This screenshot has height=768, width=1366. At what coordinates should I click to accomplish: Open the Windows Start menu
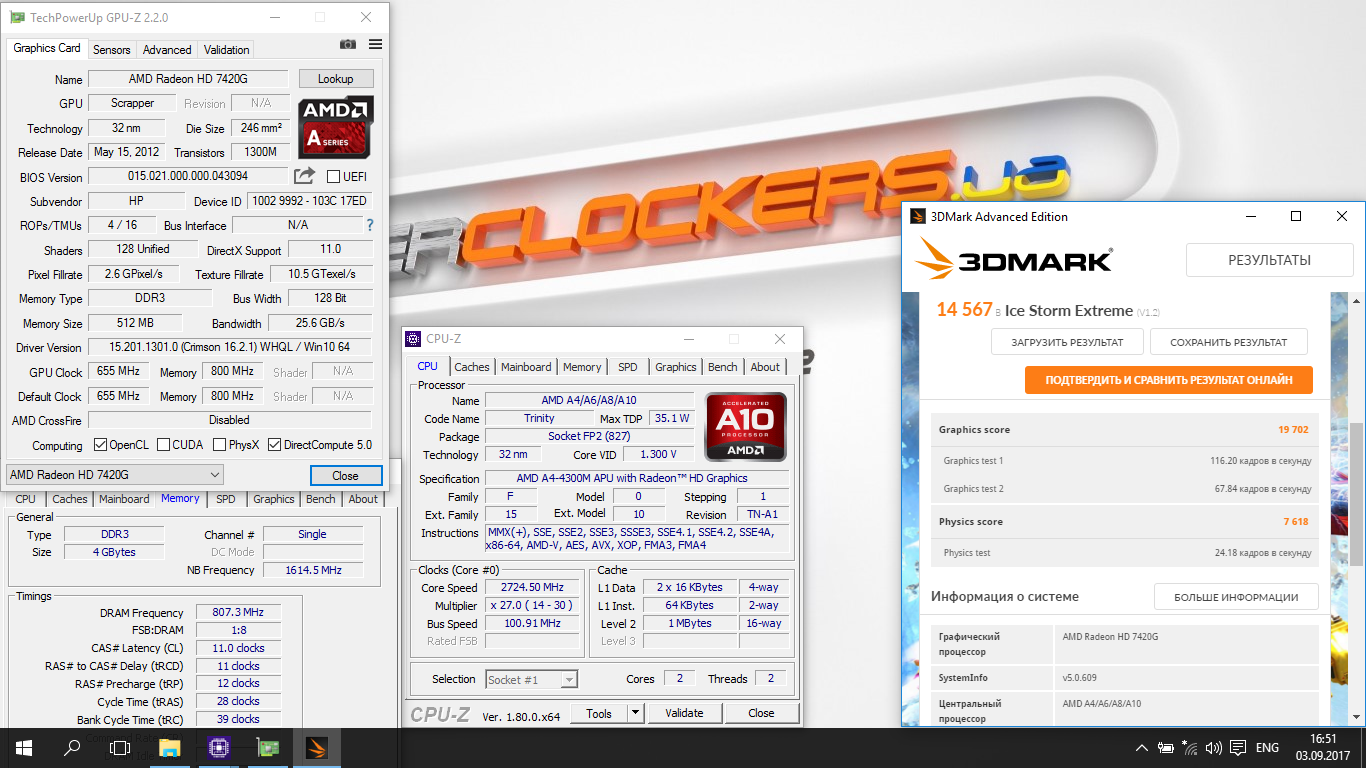[x=24, y=747]
